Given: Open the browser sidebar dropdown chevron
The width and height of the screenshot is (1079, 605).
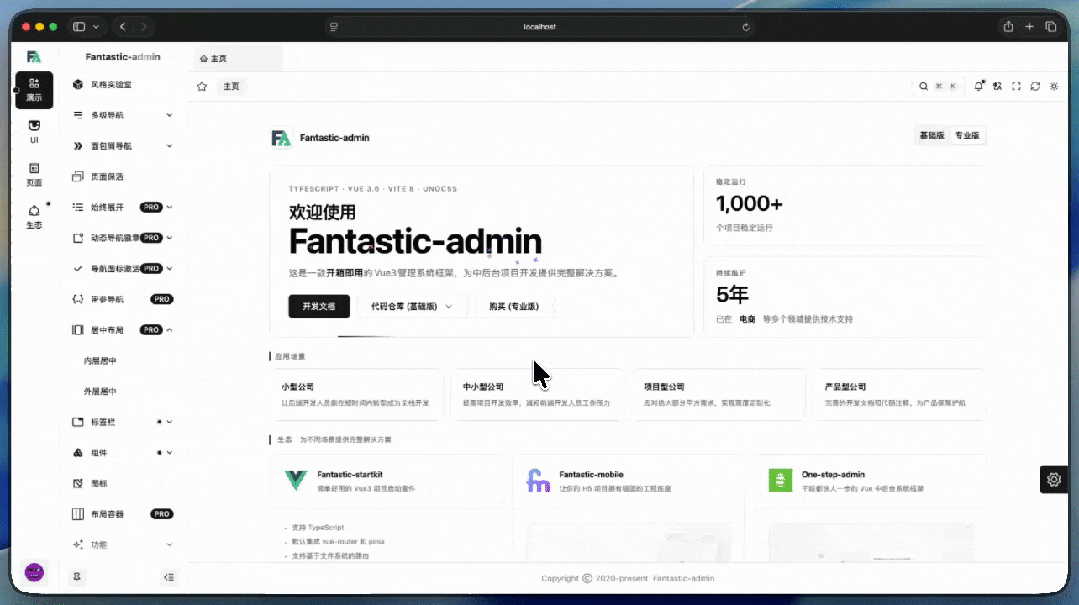Looking at the screenshot, I should [x=96, y=26].
